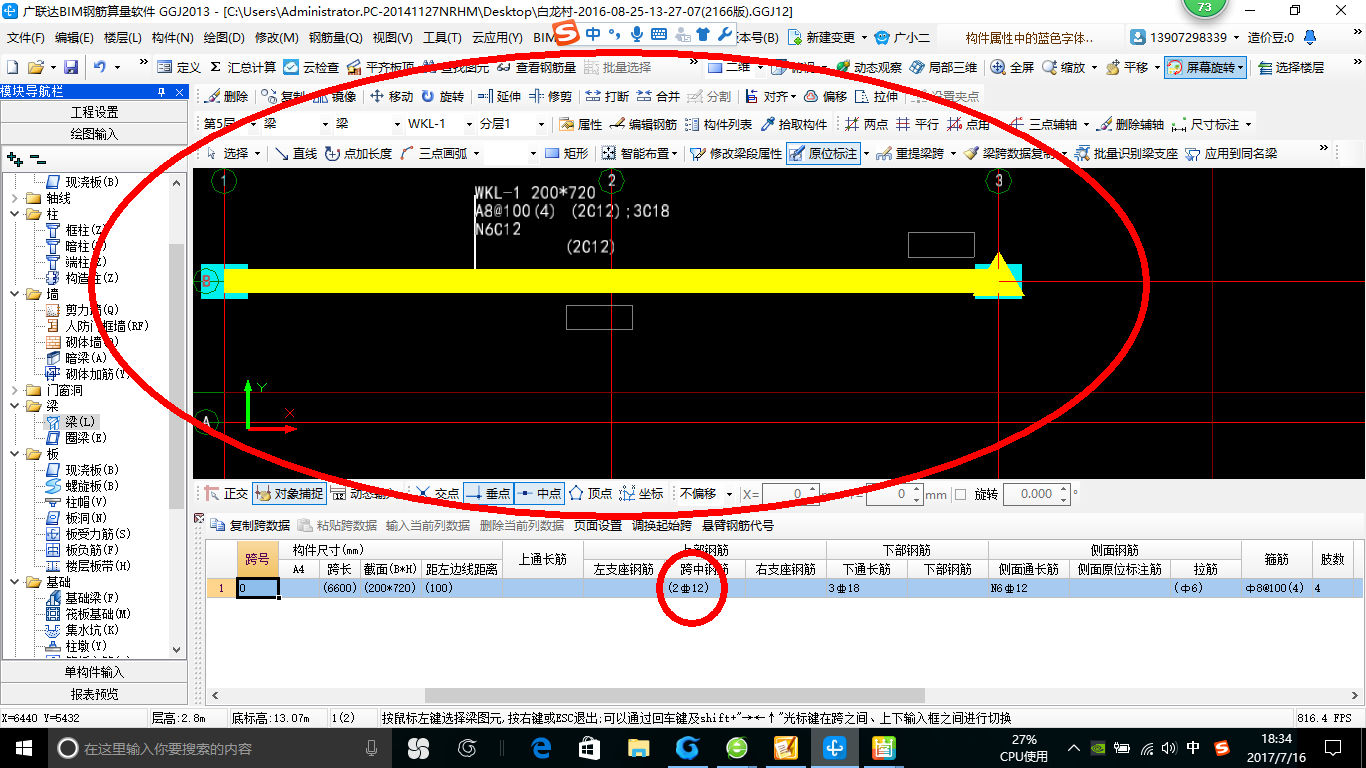Select the 延伸 extend tool

(499, 97)
